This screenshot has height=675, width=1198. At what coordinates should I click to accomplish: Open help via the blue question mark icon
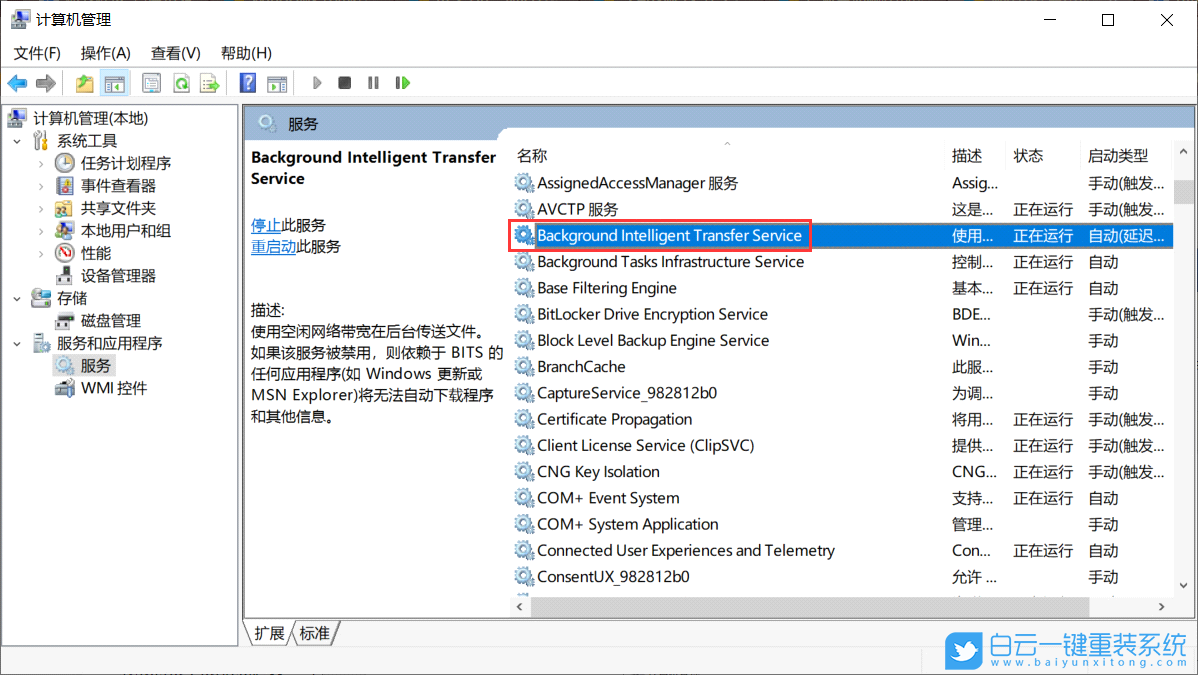click(x=247, y=83)
